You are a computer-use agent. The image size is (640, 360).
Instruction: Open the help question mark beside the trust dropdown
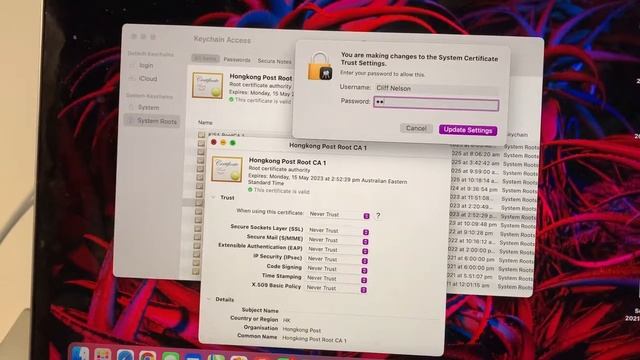[378, 215]
